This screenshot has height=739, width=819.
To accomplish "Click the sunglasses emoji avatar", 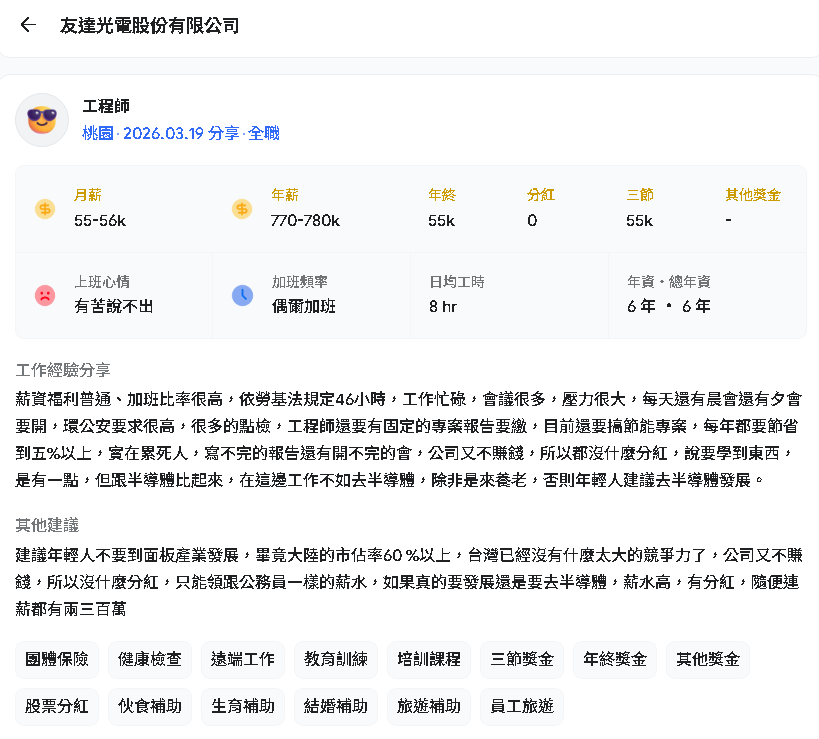I will click(42, 120).
